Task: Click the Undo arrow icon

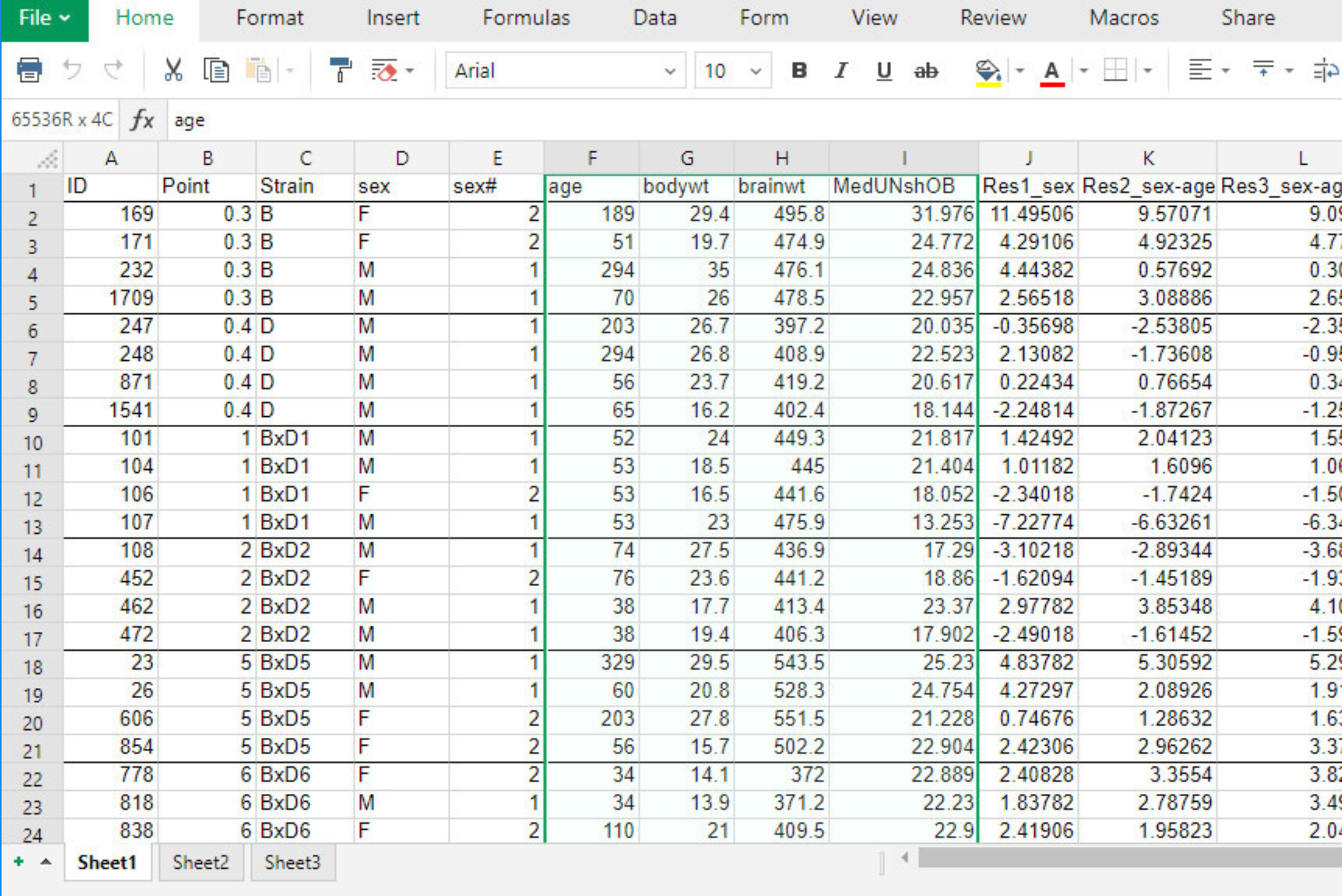Action: pyautogui.click(x=72, y=70)
